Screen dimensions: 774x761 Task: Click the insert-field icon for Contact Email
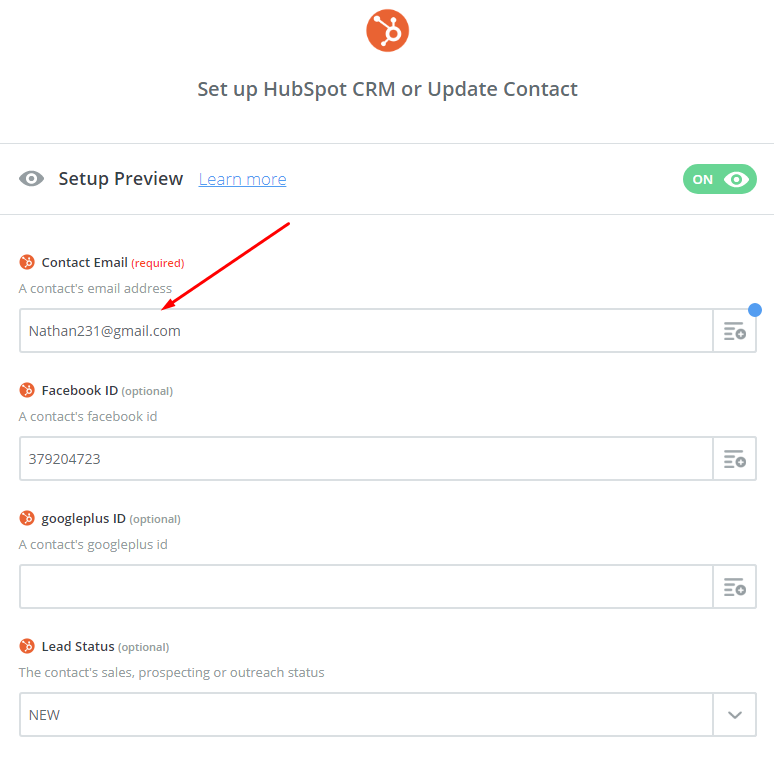734,331
